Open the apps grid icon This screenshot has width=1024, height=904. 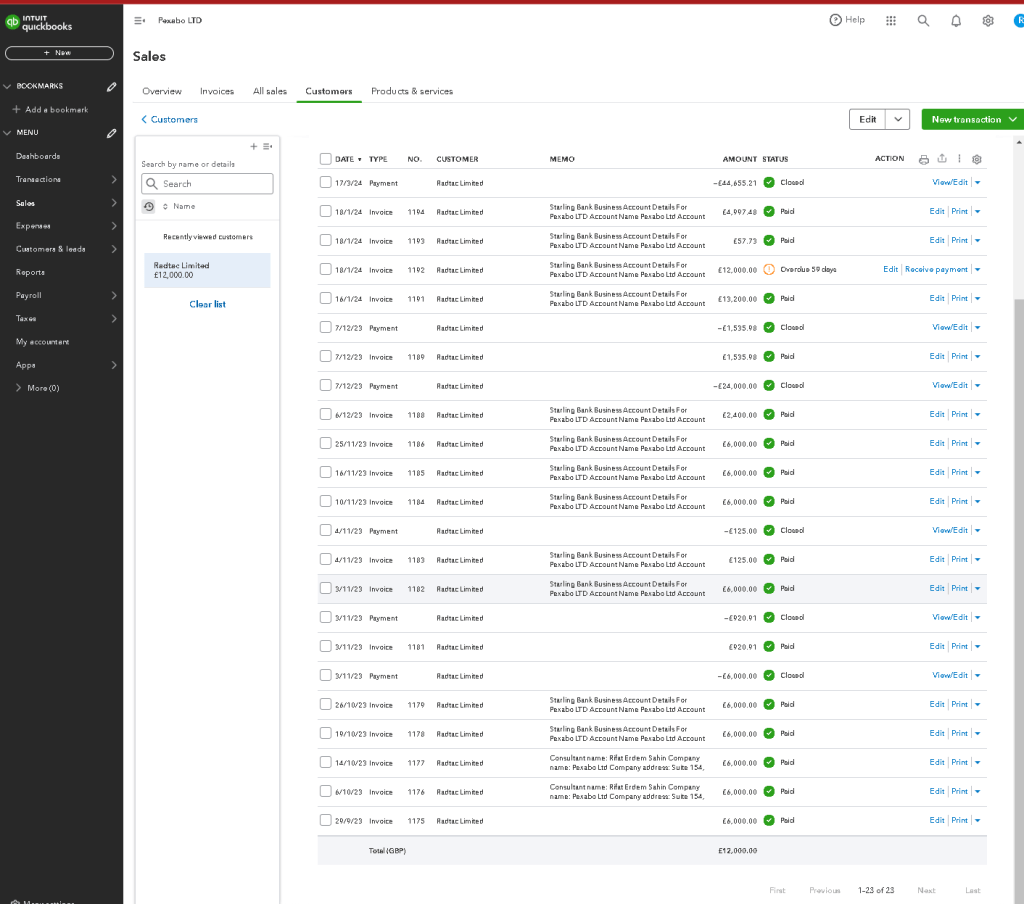tap(890, 20)
